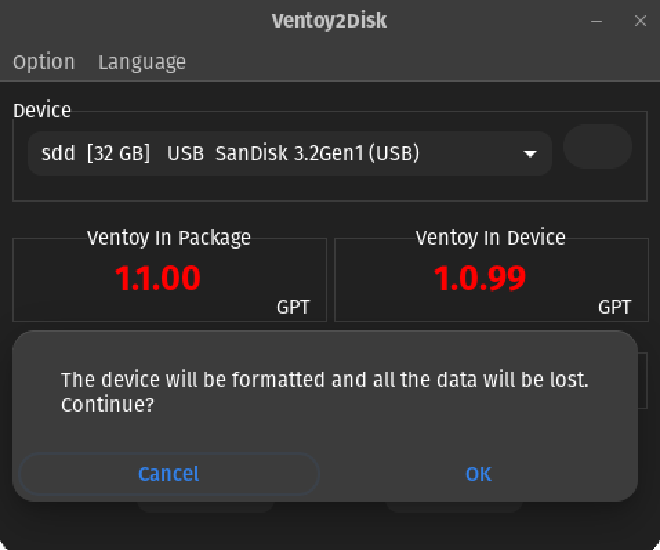Click the 1.1.00 package version number
This screenshot has width=660, height=550.
pos(158,278)
